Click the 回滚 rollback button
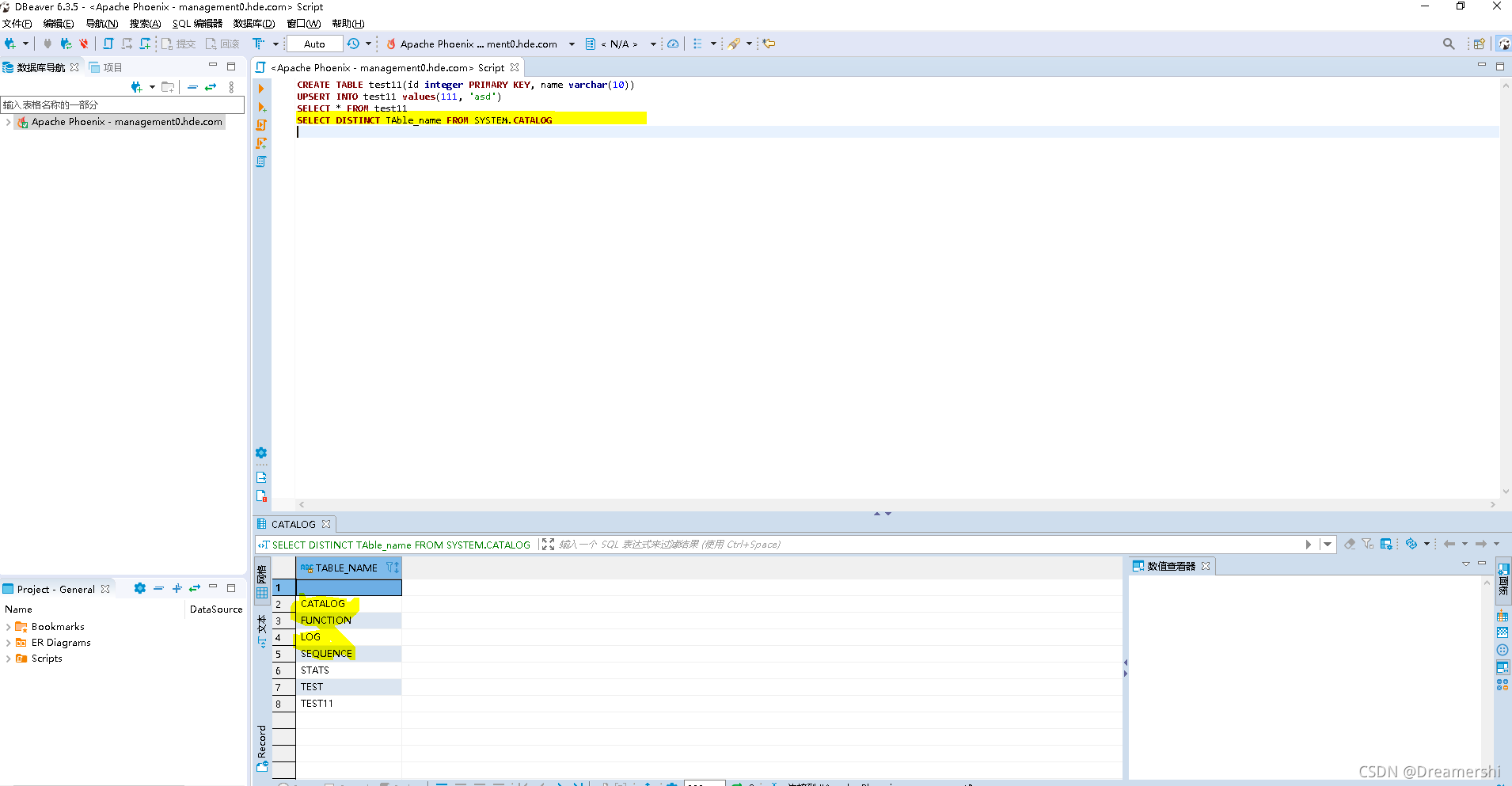The image size is (1512, 786). pos(223,44)
